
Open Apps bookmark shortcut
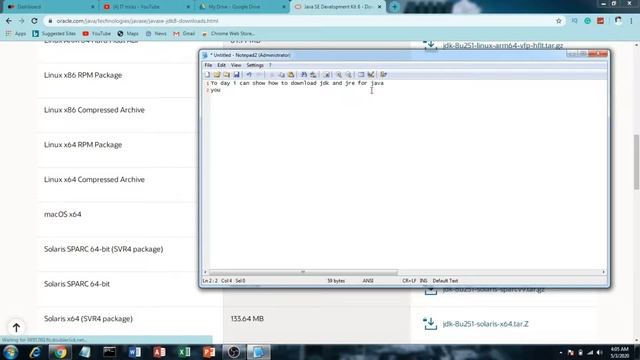[16, 33]
